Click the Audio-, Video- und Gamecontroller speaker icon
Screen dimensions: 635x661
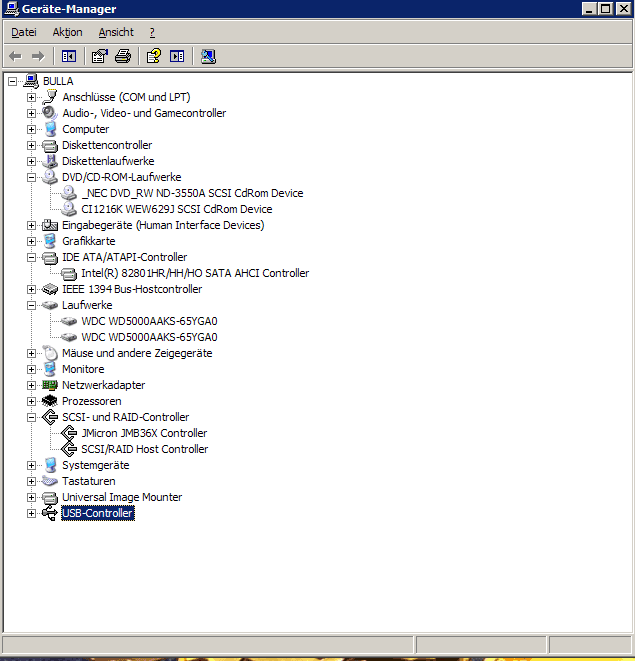tap(50, 113)
